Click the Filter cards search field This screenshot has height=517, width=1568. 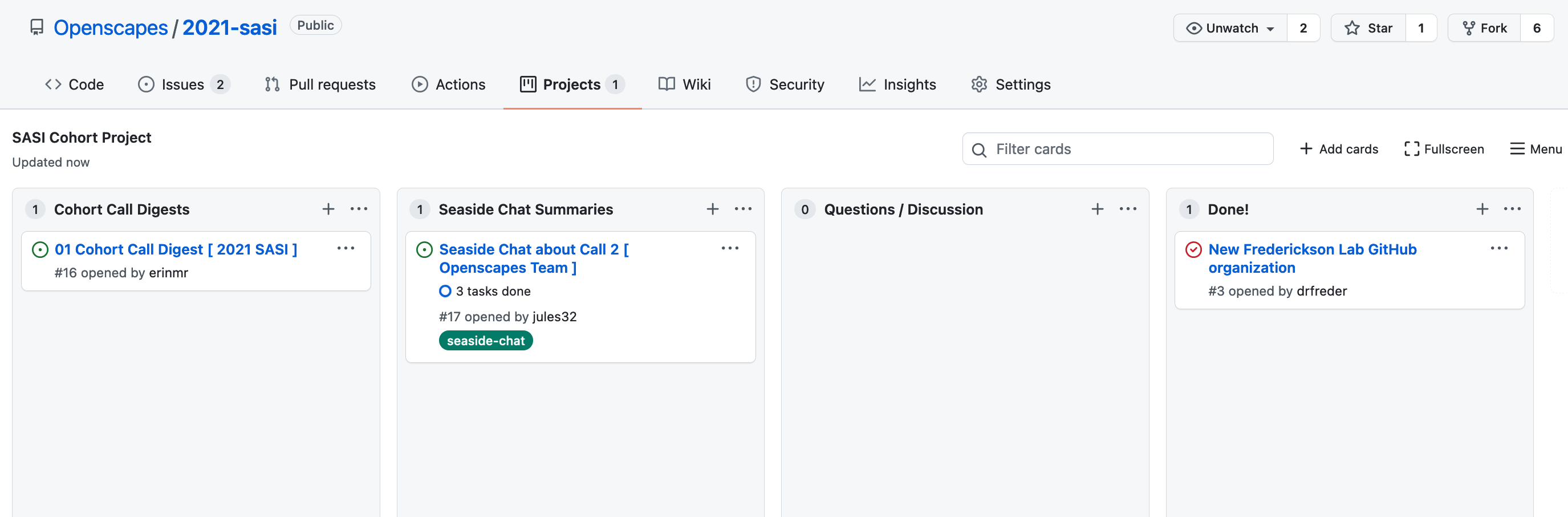1118,148
